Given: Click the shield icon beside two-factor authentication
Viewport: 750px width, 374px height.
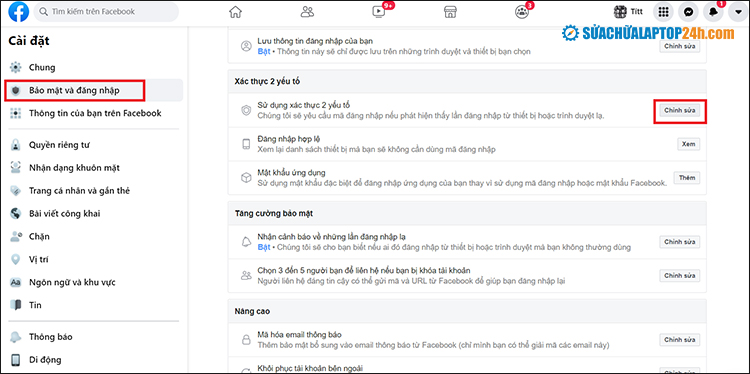Looking at the screenshot, I should [x=246, y=110].
